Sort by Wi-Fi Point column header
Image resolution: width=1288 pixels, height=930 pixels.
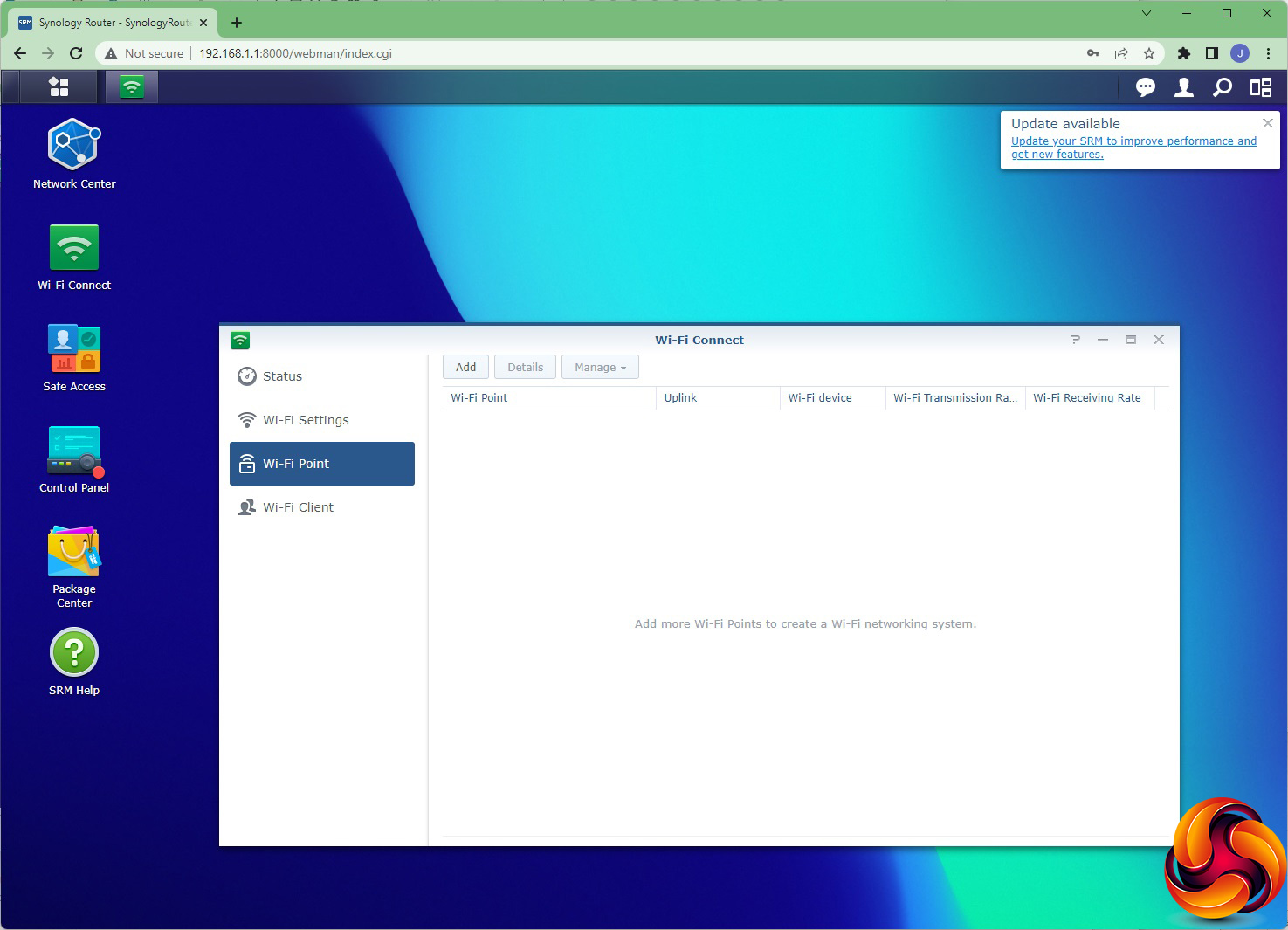(x=548, y=397)
